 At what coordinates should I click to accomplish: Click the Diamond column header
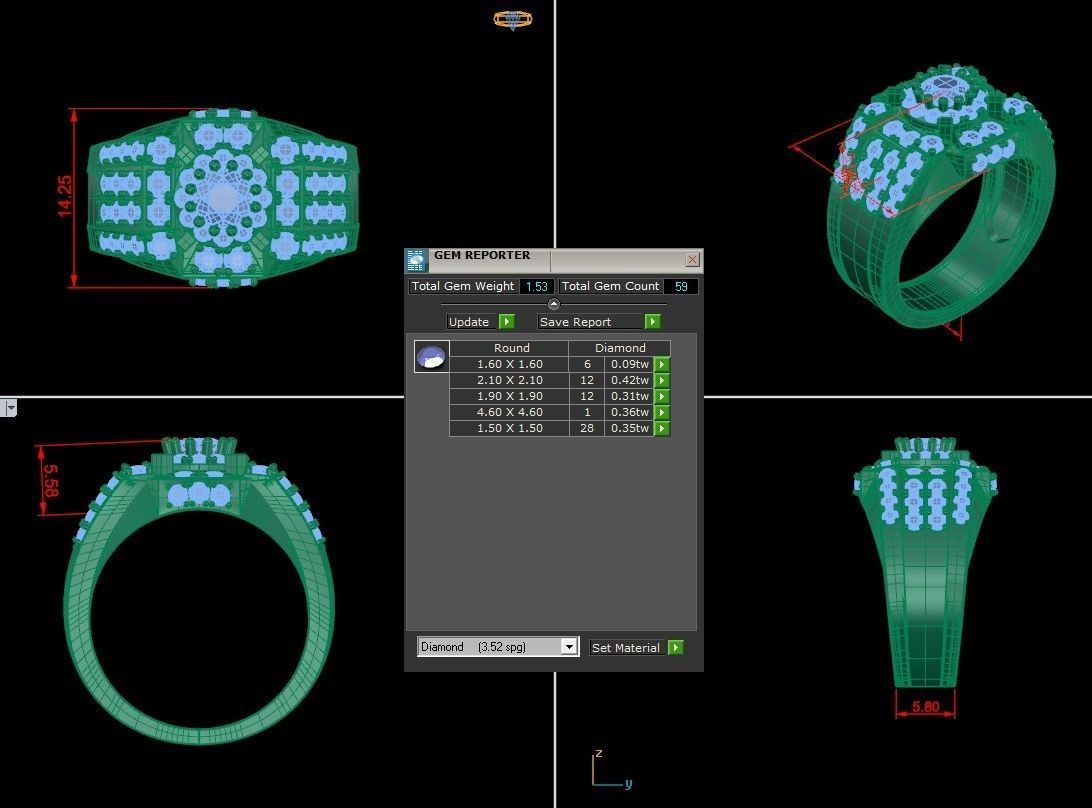point(620,348)
